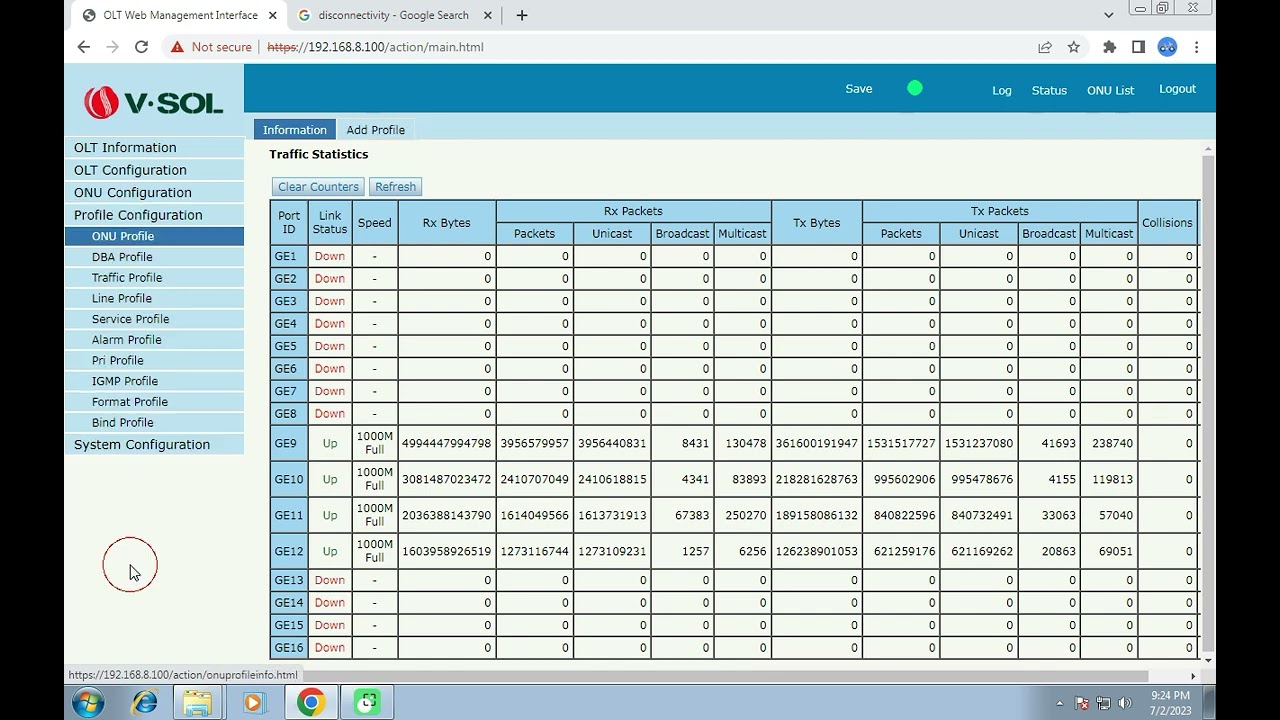The height and width of the screenshot is (720, 1280).
Task: Open media player taskbar icon
Action: 253,703
